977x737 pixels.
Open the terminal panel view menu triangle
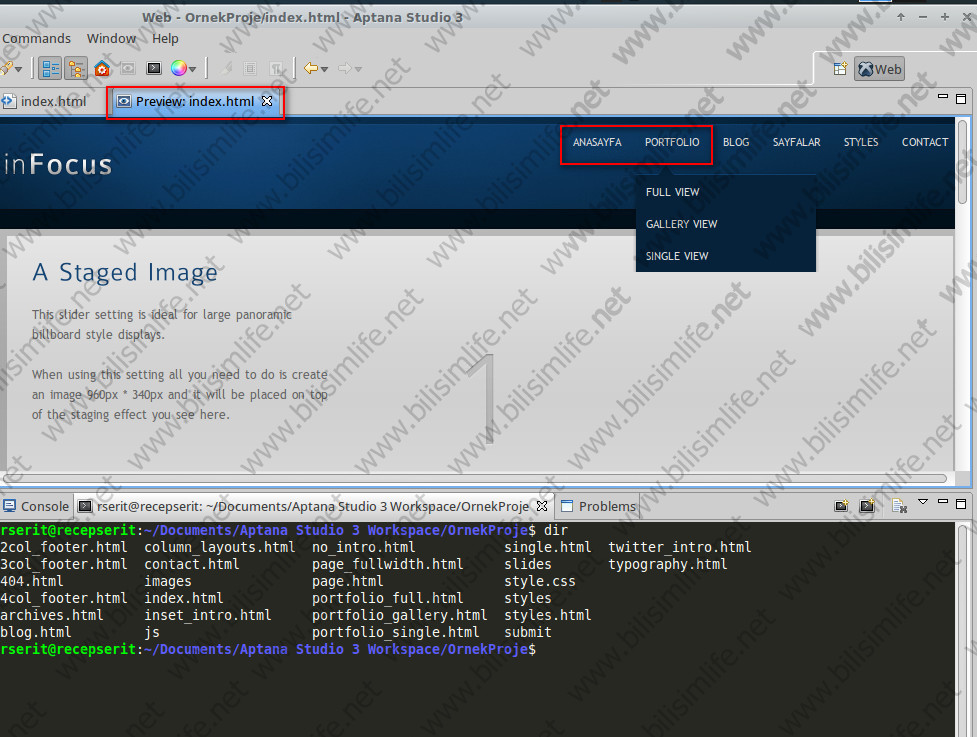(923, 502)
